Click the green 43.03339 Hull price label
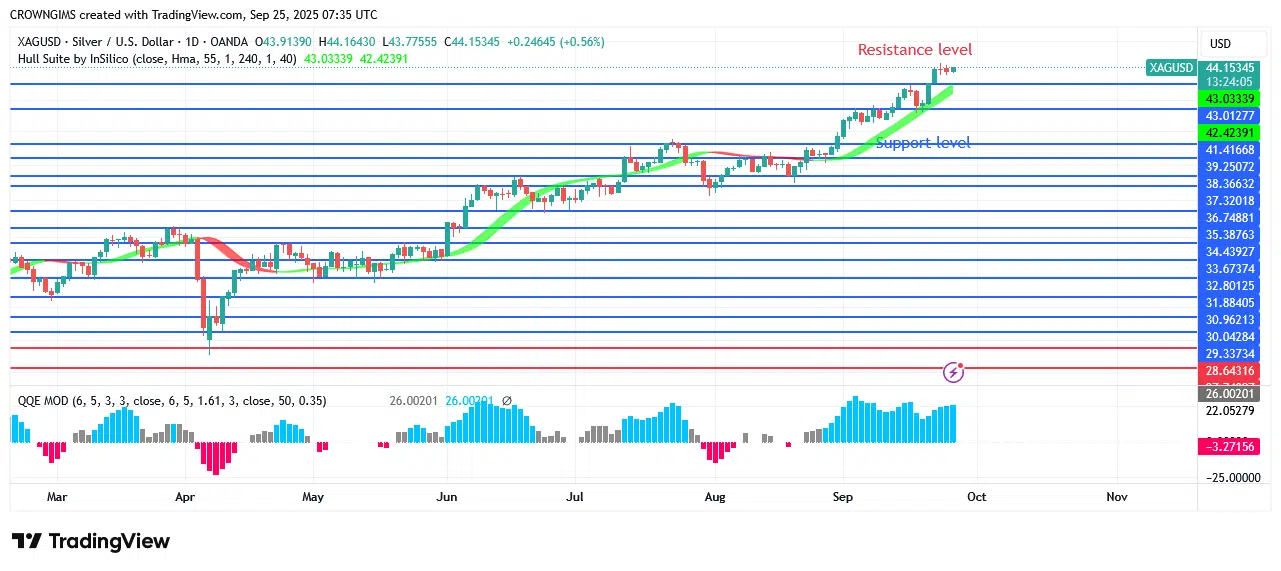This screenshot has height=571, width=1281. point(1238,99)
